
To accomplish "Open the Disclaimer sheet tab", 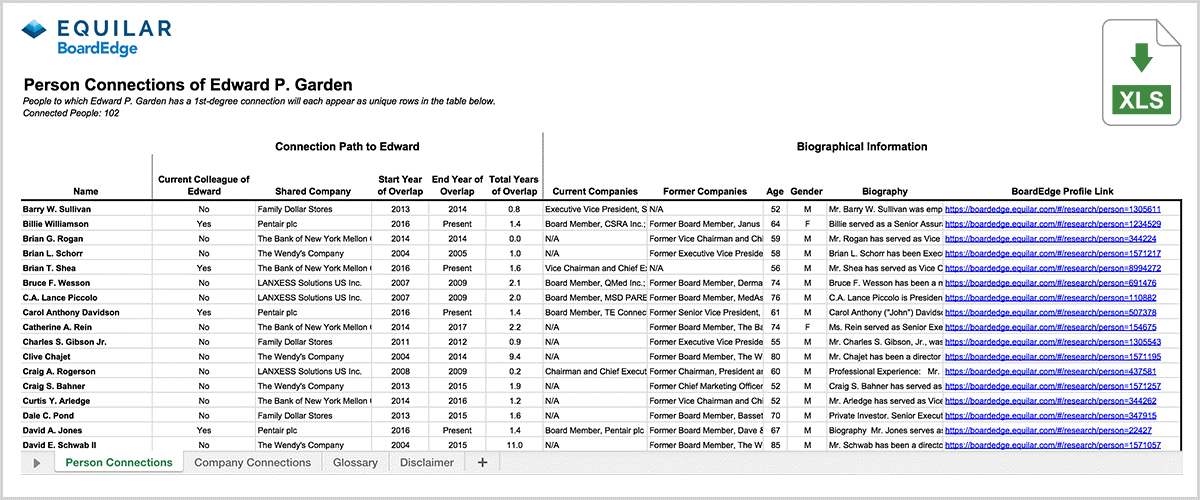I will coord(427,462).
